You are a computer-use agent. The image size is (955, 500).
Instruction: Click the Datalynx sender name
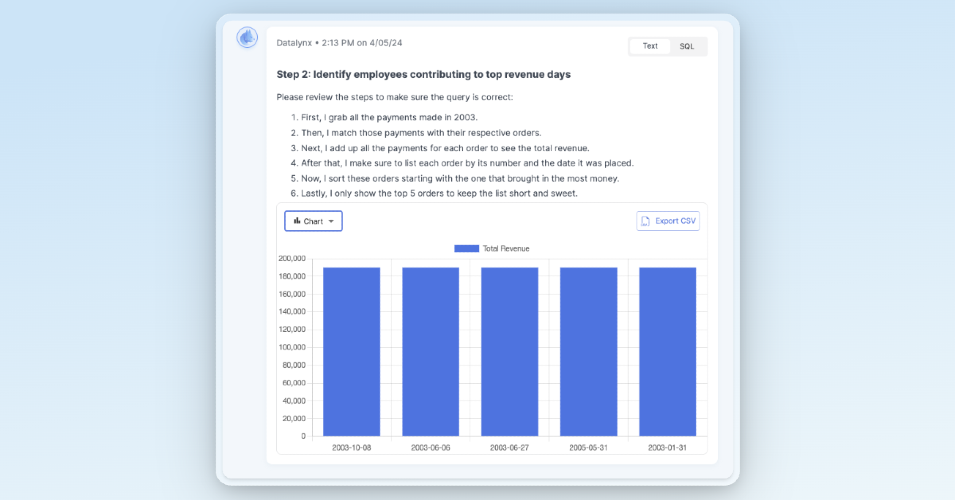[x=294, y=43]
